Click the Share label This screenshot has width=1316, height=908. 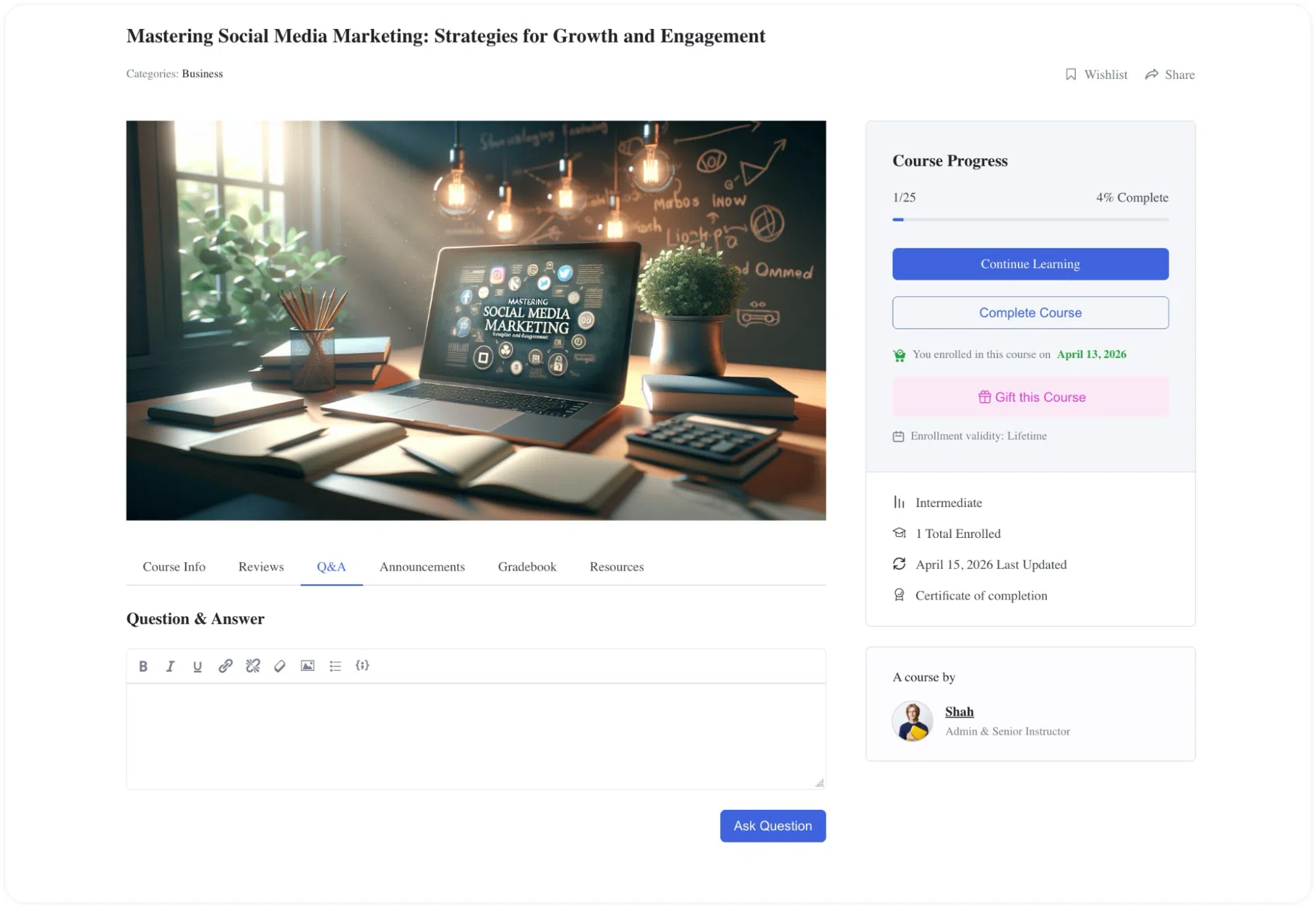1179,75
